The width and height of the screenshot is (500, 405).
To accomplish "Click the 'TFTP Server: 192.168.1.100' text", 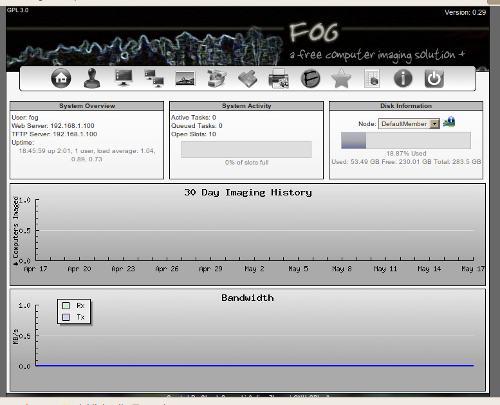I will pos(54,134).
